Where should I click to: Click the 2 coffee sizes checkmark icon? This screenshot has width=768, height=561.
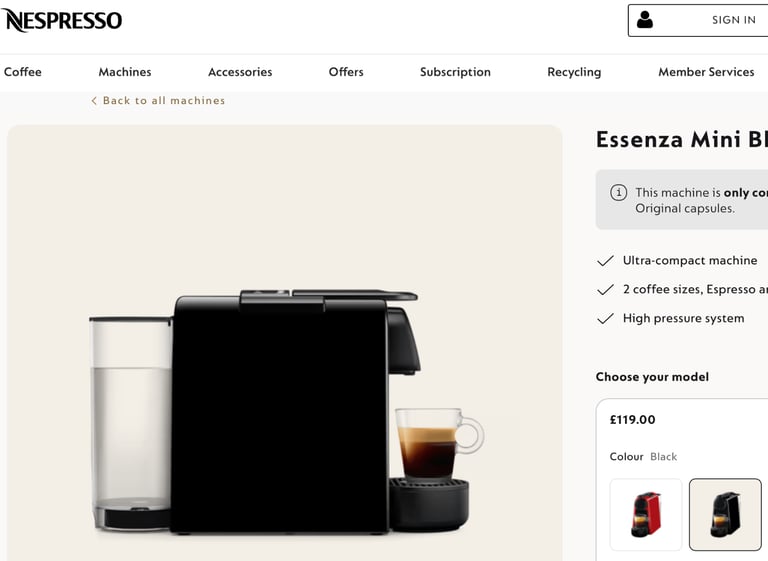[x=605, y=290]
